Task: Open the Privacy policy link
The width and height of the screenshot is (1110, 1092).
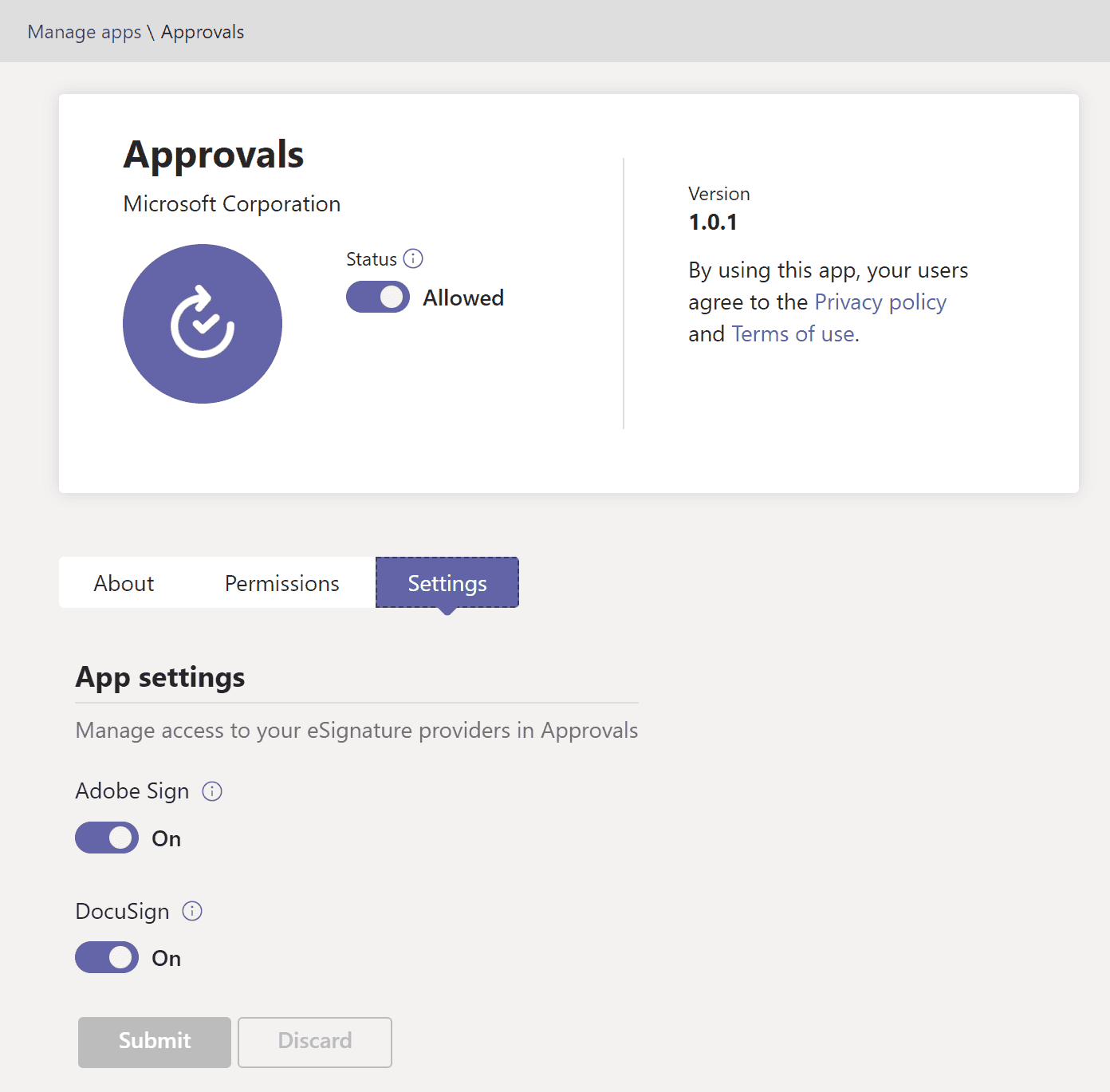Action: pyautogui.click(x=880, y=302)
